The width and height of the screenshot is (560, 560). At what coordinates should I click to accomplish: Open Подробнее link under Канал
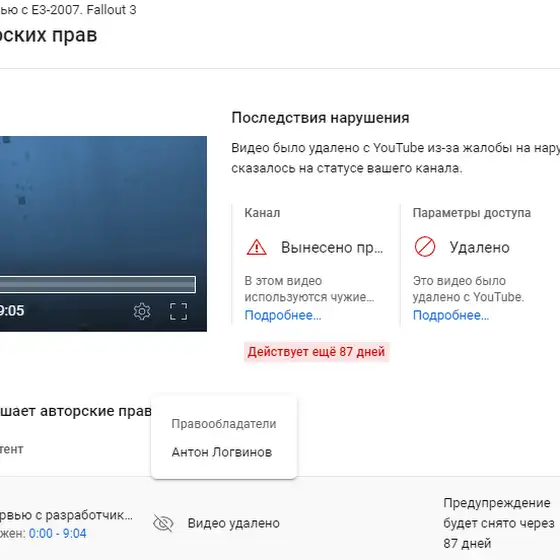283,315
